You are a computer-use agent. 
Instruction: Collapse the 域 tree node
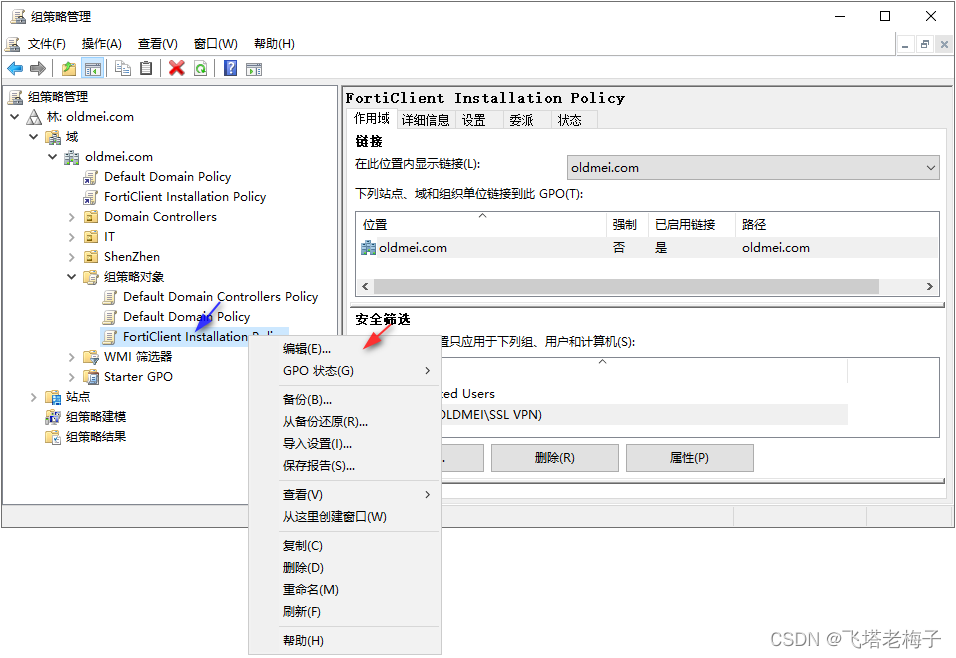pyautogui.click(x=34, y=137)
